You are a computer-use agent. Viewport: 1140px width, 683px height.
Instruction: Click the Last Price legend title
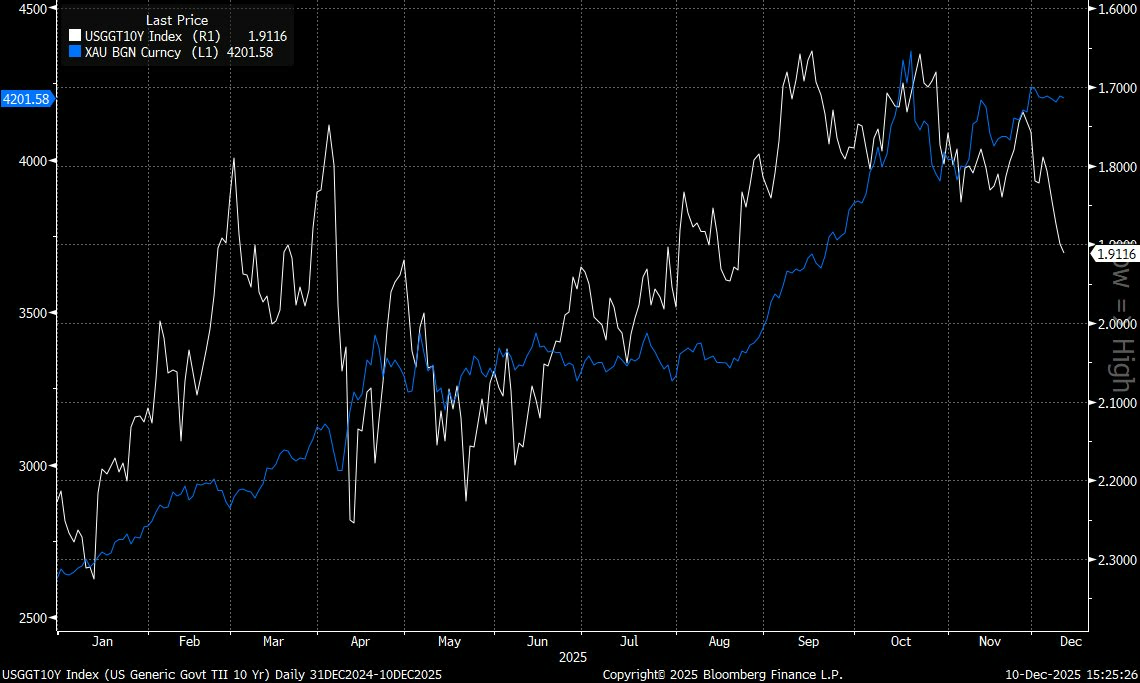[x=176, y=20]
